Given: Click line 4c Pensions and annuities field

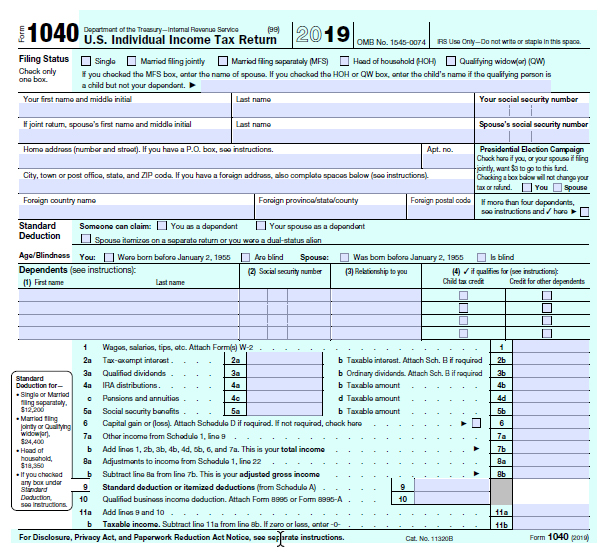Looking at the screenshot, I should tap(284, 398).
